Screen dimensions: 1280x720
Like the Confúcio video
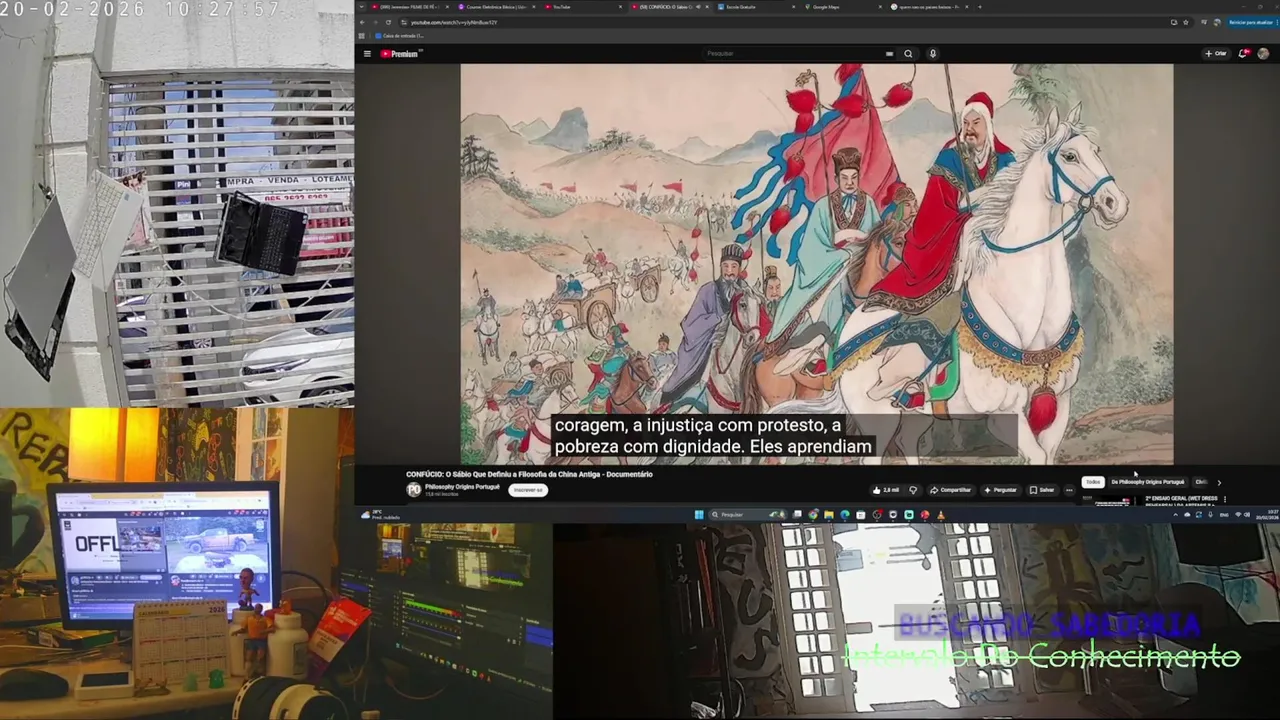(x=886, y=490)
